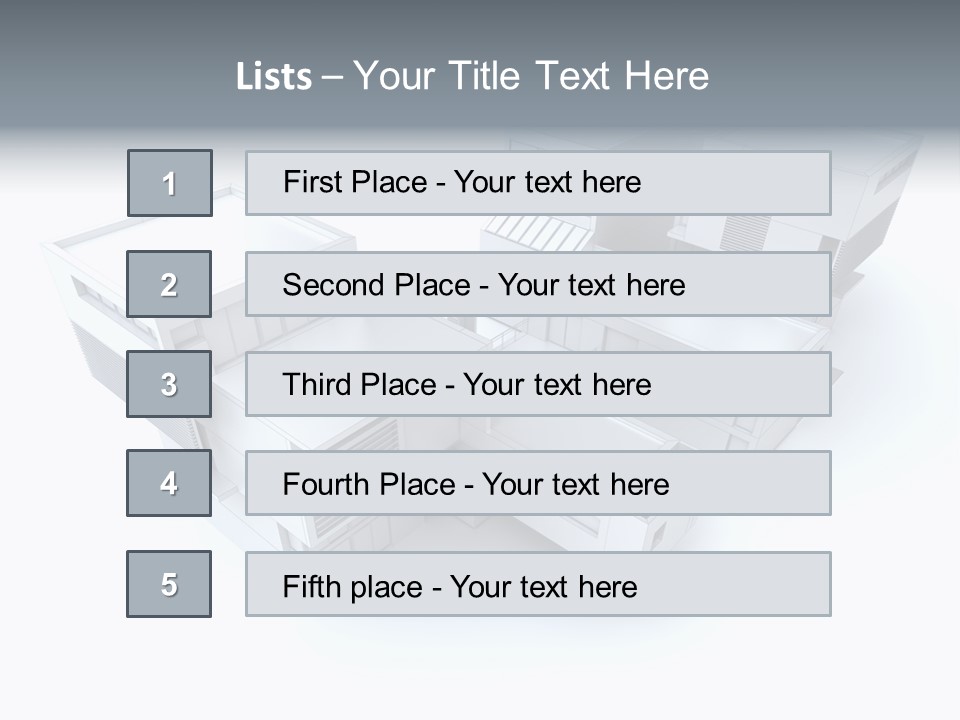Select the number 2 box
Image resolution: width=960 pixels, height=720 pixels.
pyautogui.click(x=169, y=284)
